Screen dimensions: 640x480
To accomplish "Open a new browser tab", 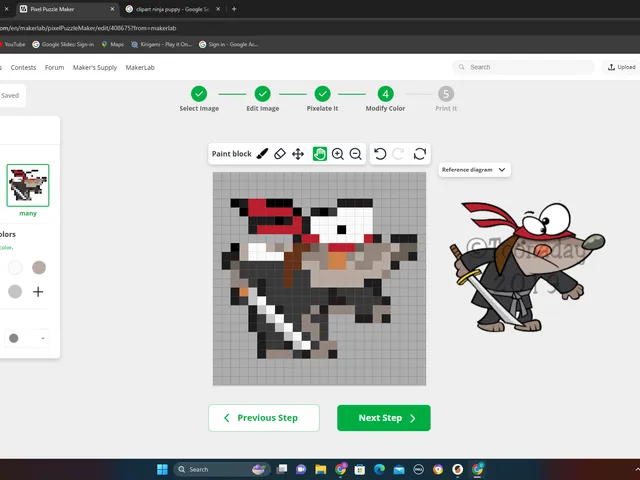I will (234, 9).
